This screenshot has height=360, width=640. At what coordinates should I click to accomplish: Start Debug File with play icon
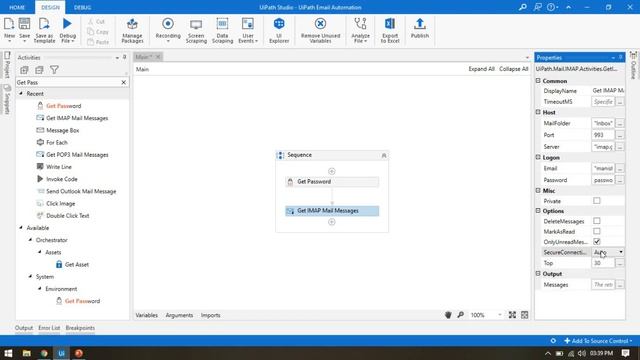pos(67,30)
